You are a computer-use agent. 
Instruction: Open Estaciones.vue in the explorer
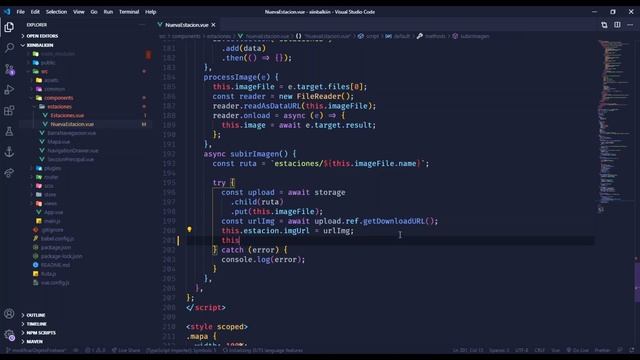(x=67, y=116)
